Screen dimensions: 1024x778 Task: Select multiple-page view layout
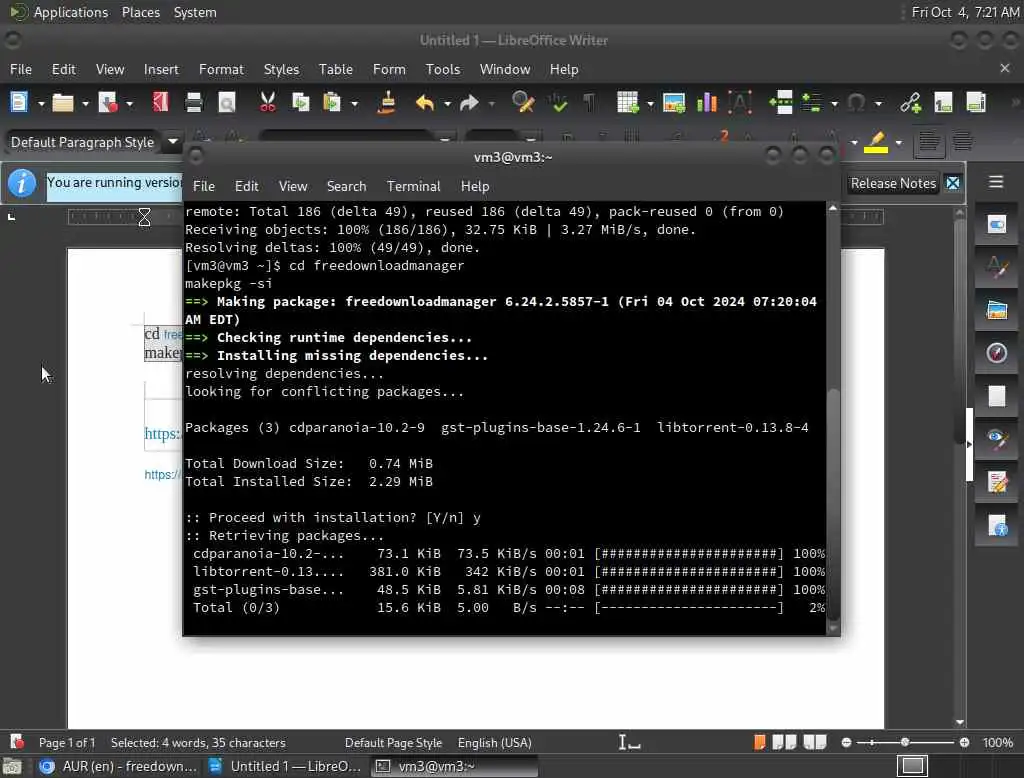pos(784,743)
